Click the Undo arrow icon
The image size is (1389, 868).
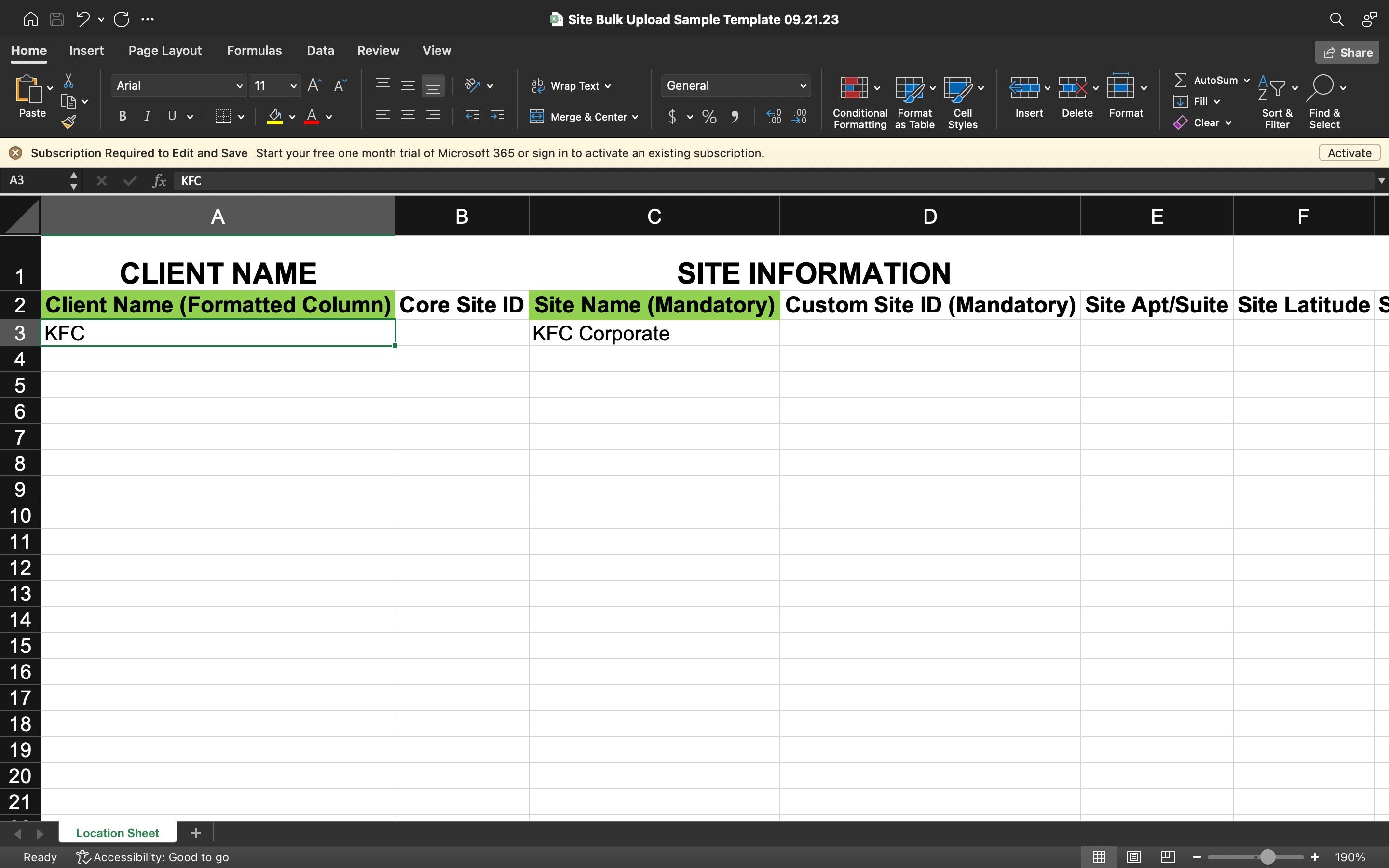[82, 19]
